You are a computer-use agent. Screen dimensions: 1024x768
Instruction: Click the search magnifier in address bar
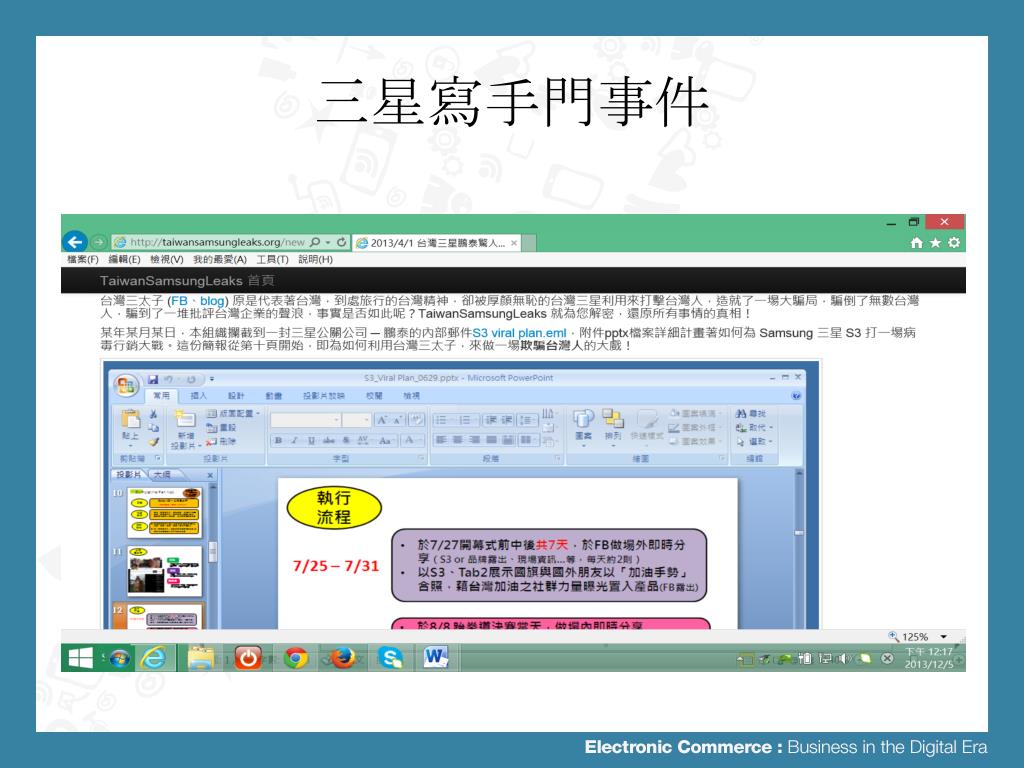click(x=315, y=242)
